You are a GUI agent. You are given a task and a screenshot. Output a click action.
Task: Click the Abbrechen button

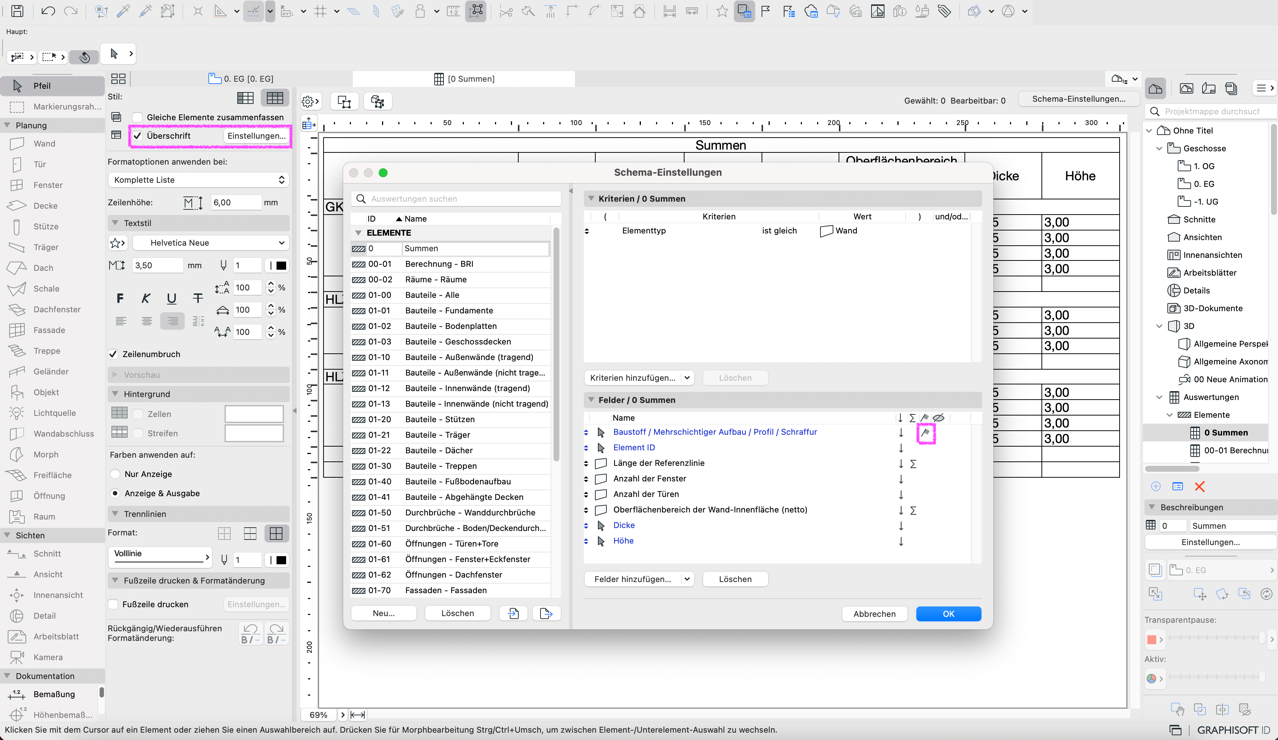(874, 614)
